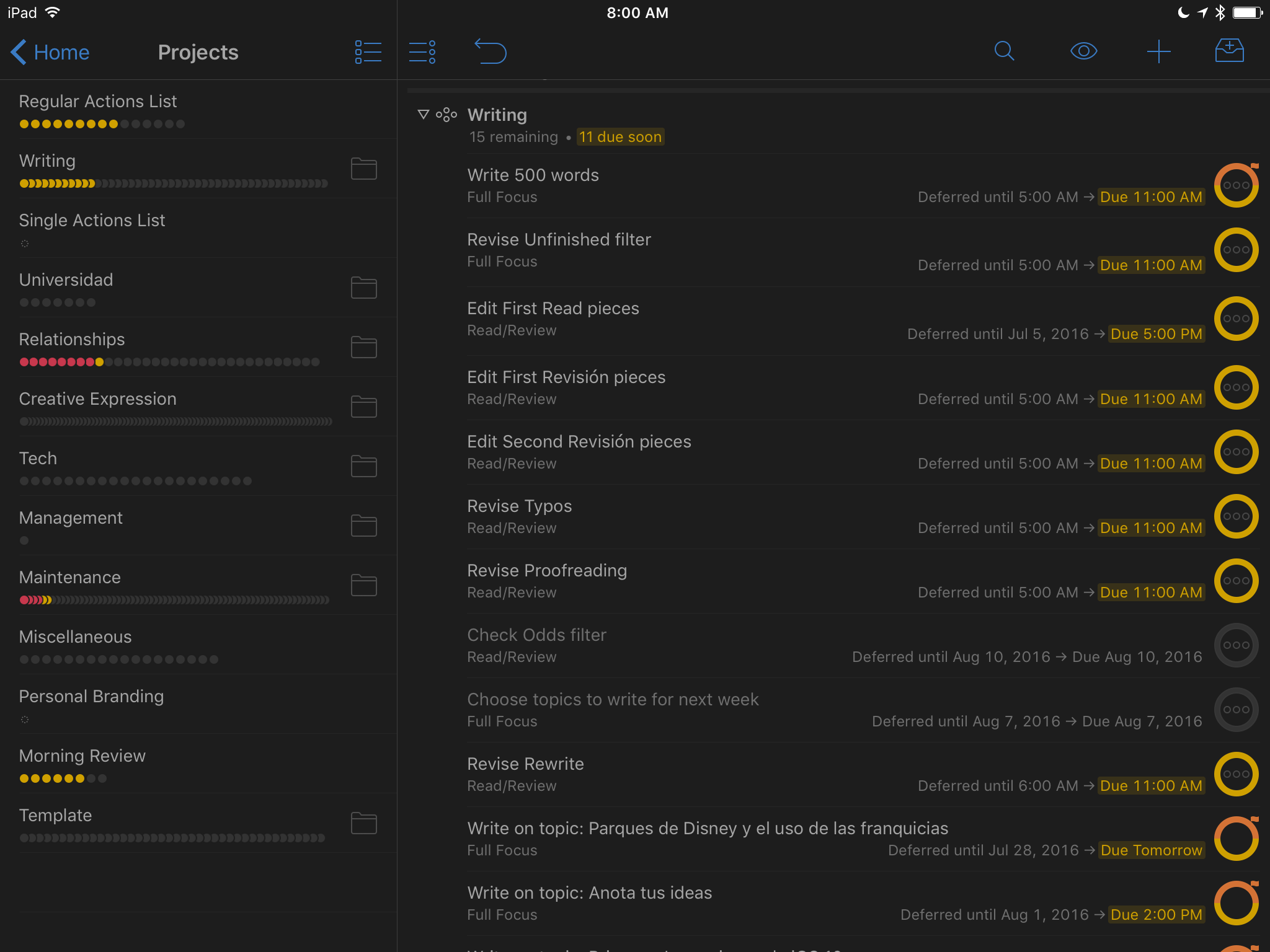Expand the Relationships folder in sidebar
Image resolution: width=1270 pixels, height=952 pixels.
tap(363, 347)
